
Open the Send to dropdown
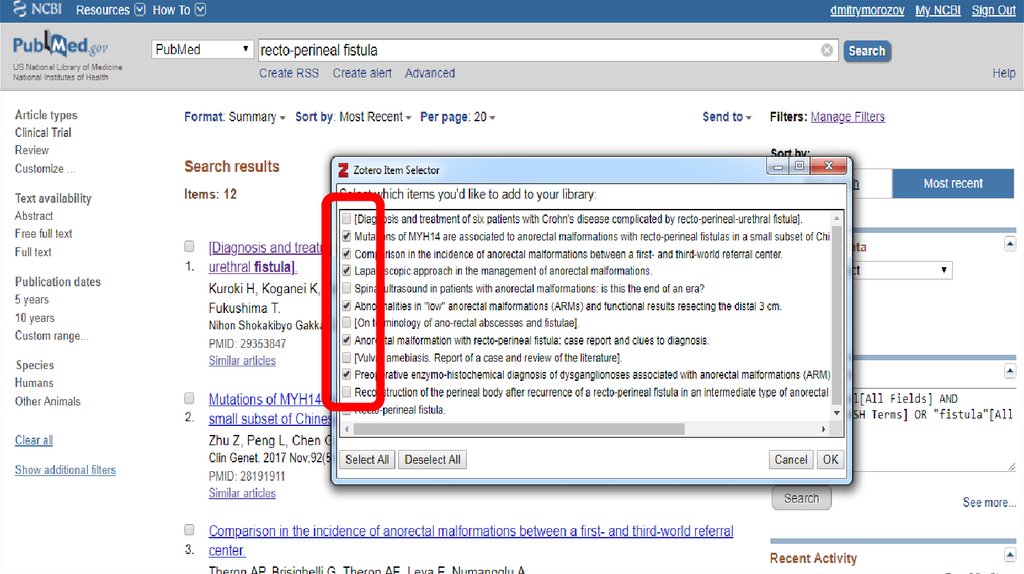(x=726, y=117)
